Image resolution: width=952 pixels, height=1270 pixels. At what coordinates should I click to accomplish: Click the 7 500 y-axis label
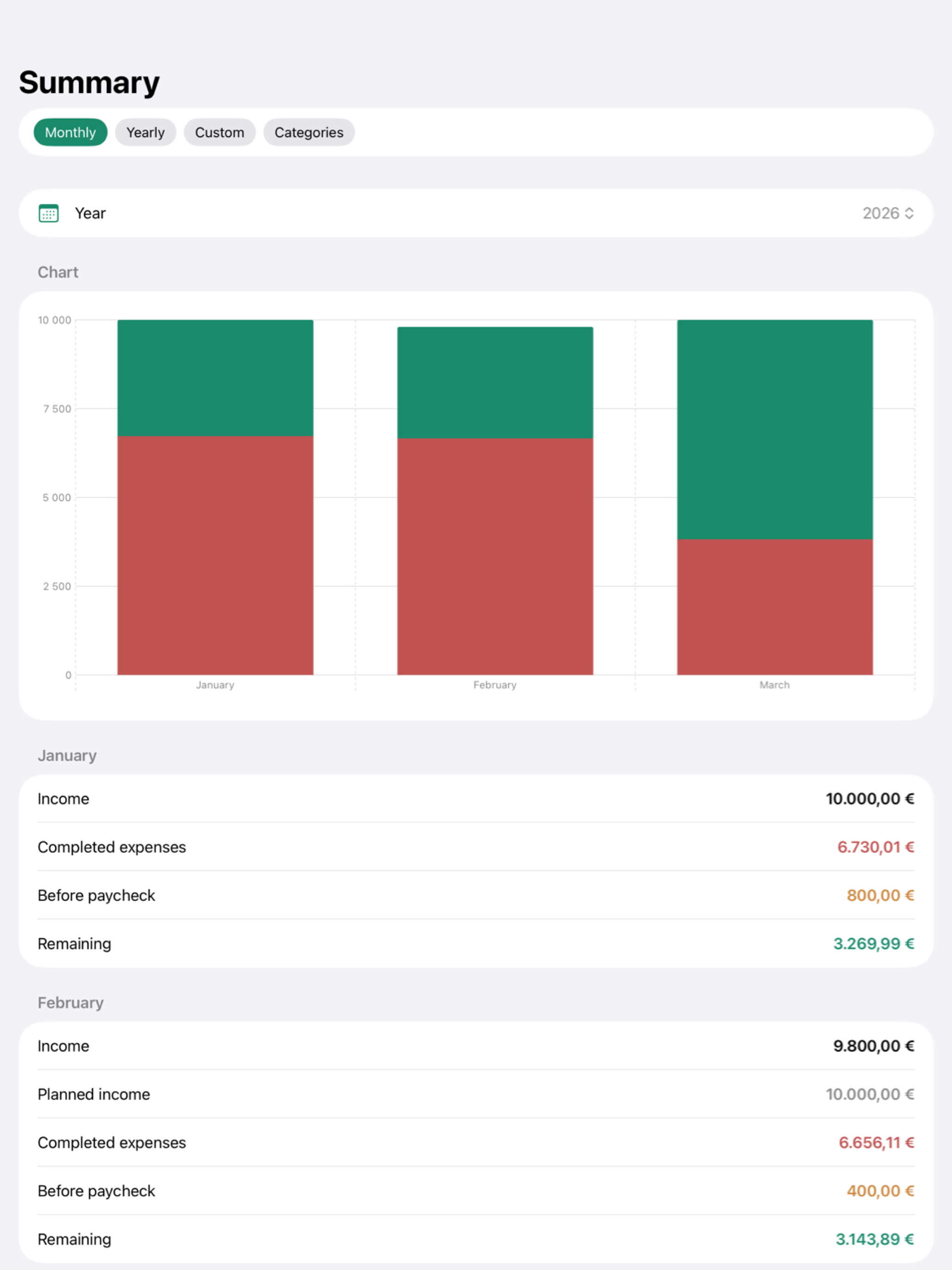click(x=57, y=409)
